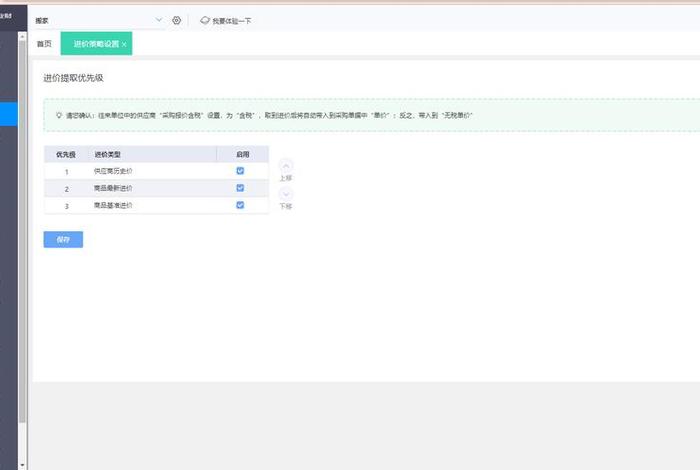The height and width of the screenshot is (470, 700).
Task: Click the lightbulb icon in the notice
Action: pos(59,115)
